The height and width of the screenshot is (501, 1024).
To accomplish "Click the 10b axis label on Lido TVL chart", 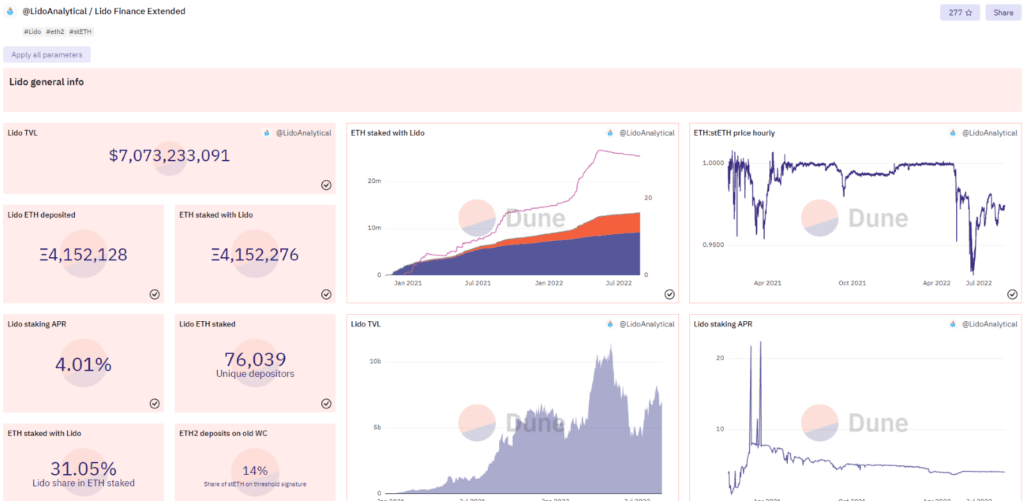I will (x=375, y=361).
